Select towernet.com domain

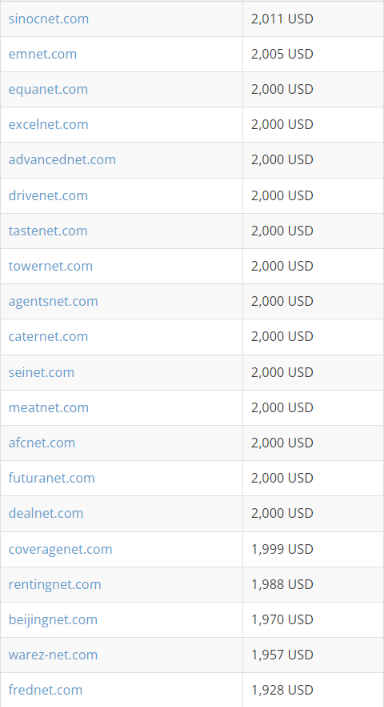pyautogui.click(x=50, y=266)
